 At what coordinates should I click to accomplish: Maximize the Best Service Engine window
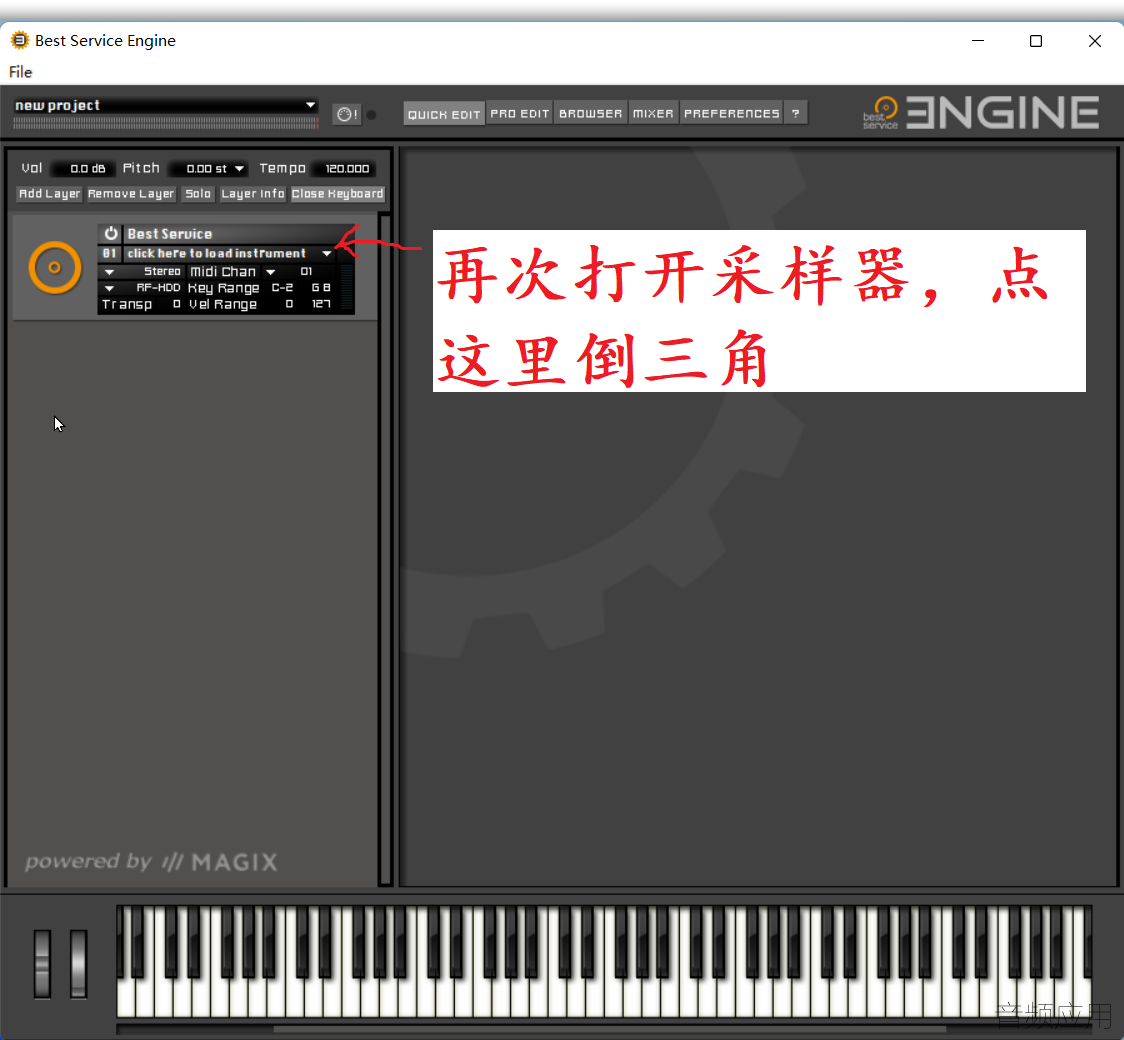[1036, 41]
